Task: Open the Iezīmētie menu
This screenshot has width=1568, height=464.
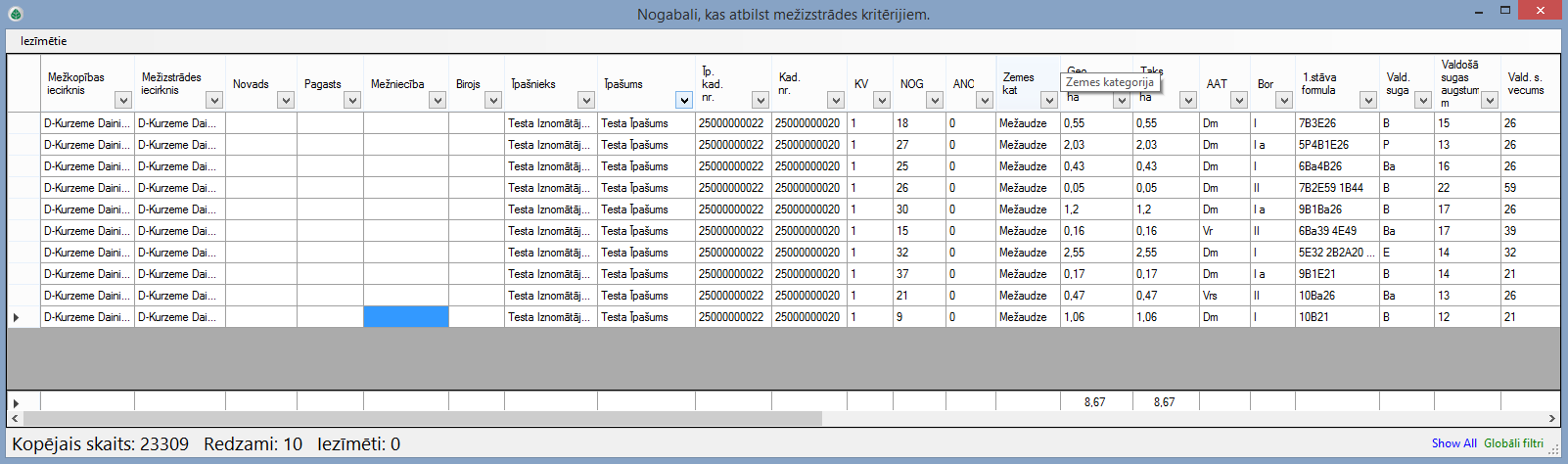Action: coord(44,41)
